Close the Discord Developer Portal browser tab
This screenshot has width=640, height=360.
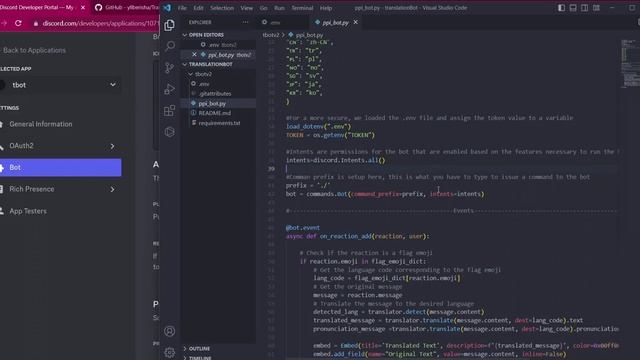click(x=82, y=8)
